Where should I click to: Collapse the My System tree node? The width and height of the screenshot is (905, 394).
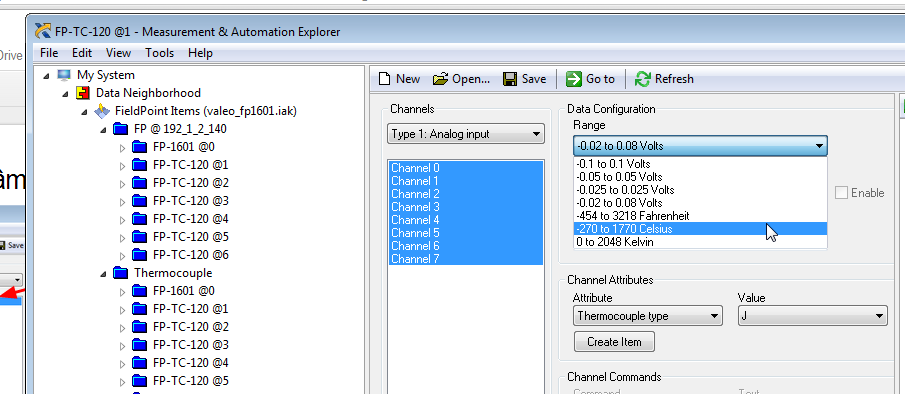point(46,76)
